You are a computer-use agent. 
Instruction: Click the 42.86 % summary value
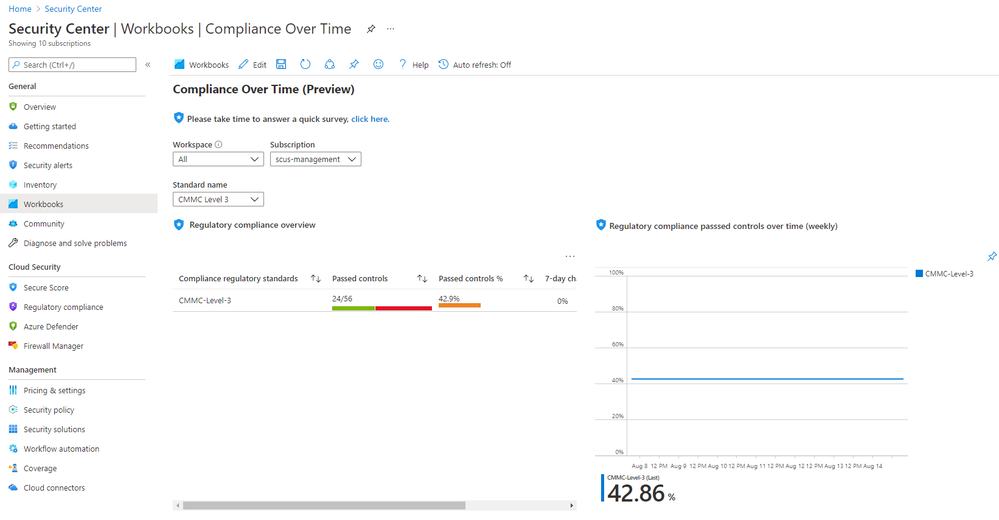641,493
